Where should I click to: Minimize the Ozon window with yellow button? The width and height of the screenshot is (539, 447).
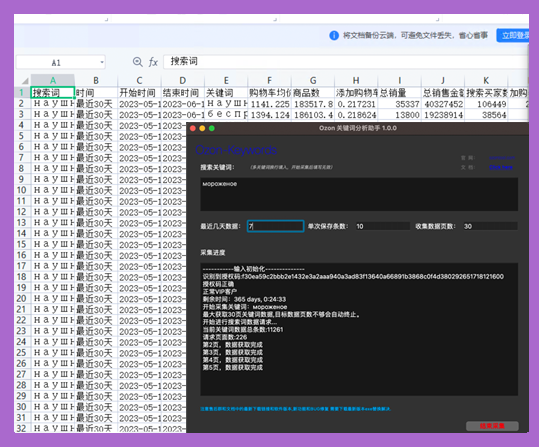pyautogui.click(x=202, y=128)
